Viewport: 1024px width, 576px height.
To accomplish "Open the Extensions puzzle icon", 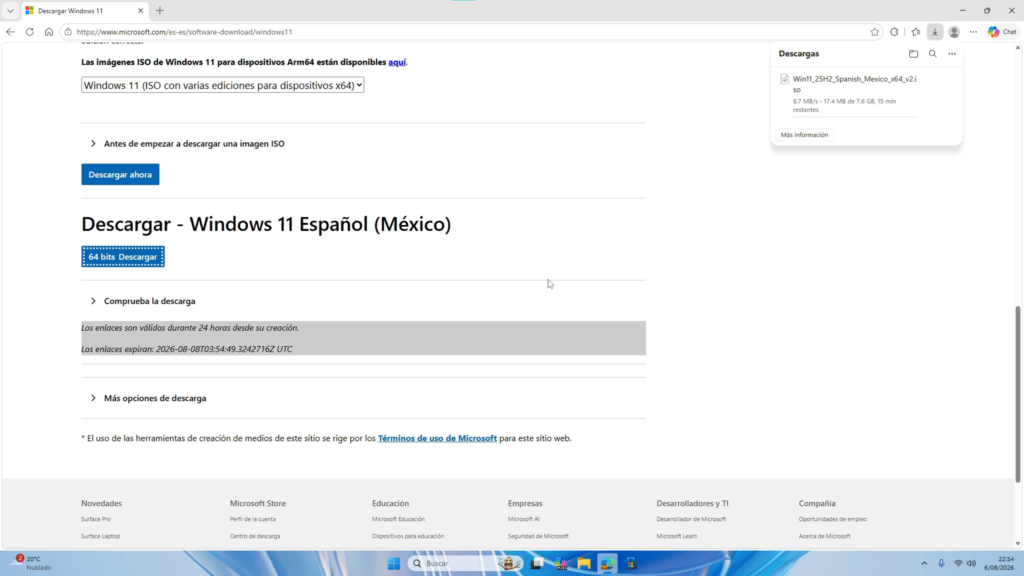I will [x=894, y=31].
